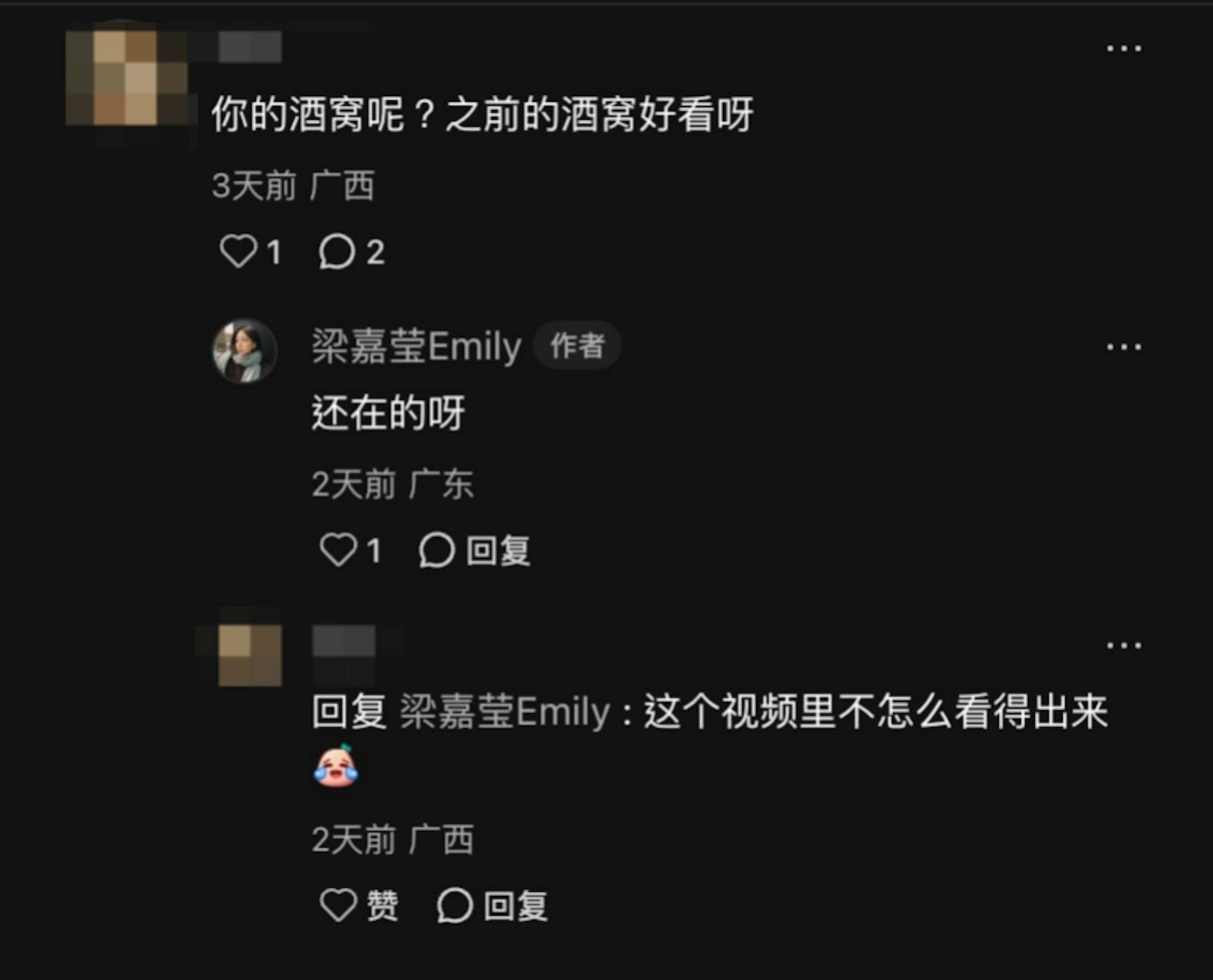Image resolution: width=1213 pixels, height=980 pixels.
Task: Click the mentioned 梁嘉莹Emily in the last reply
Action: coord(505,712)
